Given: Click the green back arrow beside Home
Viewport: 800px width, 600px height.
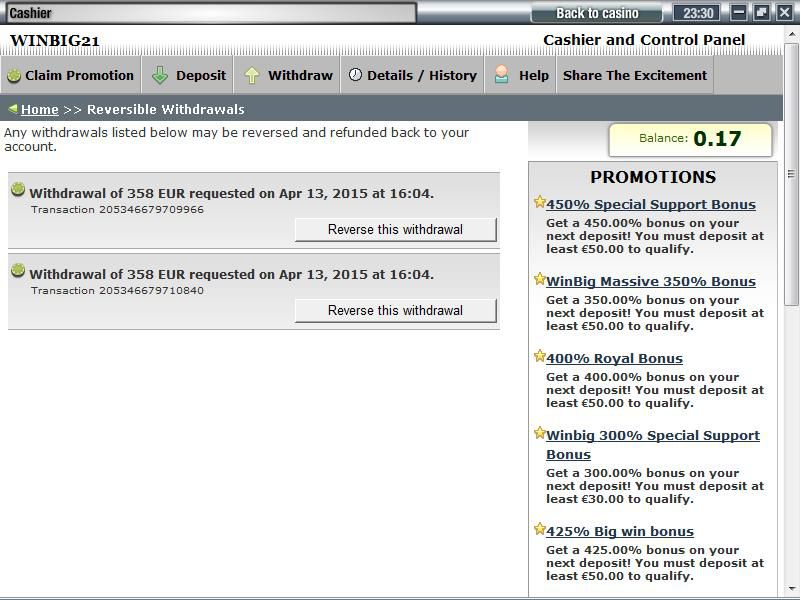Looking at the screenshot, I should pyautogui.click(x=13, y=108).
